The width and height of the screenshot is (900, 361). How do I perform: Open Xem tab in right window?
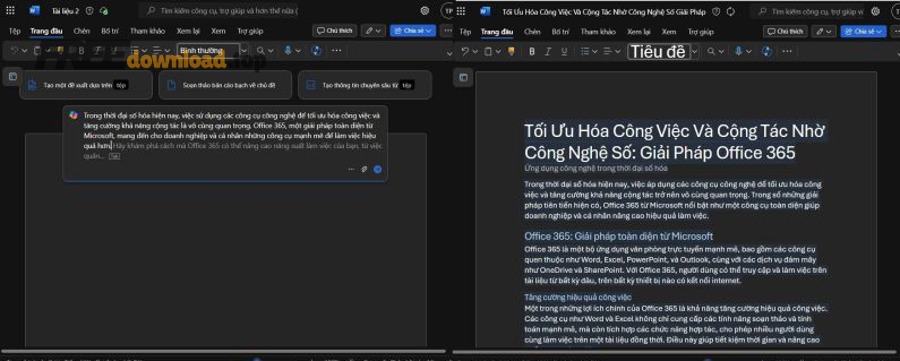click(669, 32)
